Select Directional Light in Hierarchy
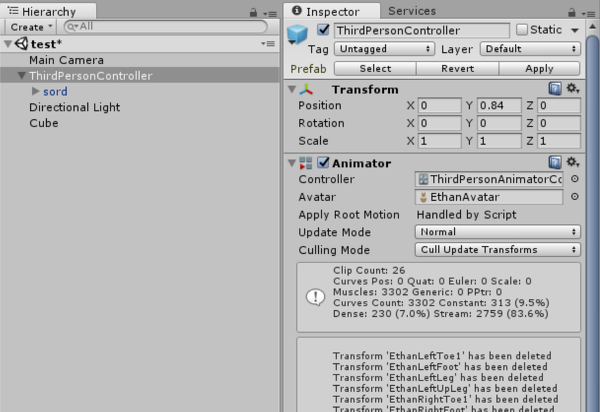Screen dimensions: 600x412 tap(75, 107)
